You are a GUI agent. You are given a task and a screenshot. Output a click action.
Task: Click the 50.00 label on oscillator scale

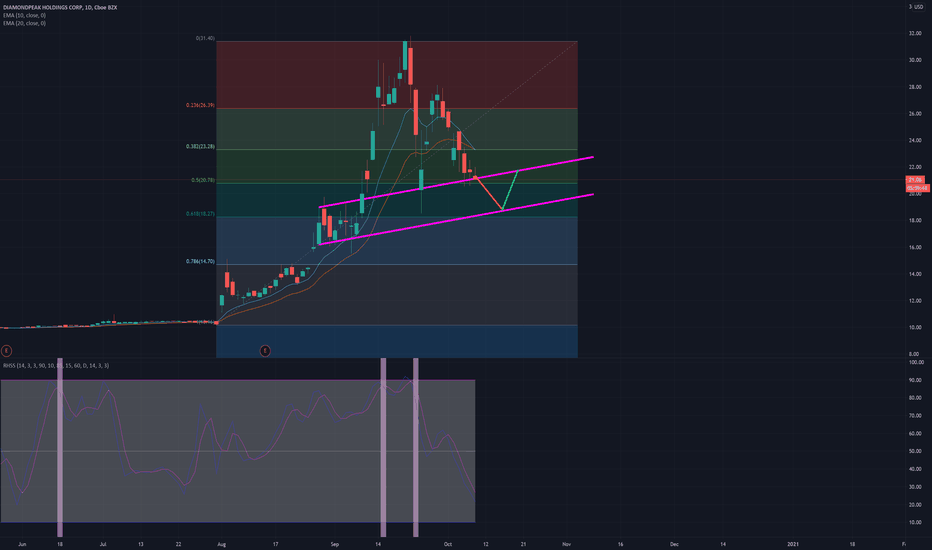click(x=916, y=451)
